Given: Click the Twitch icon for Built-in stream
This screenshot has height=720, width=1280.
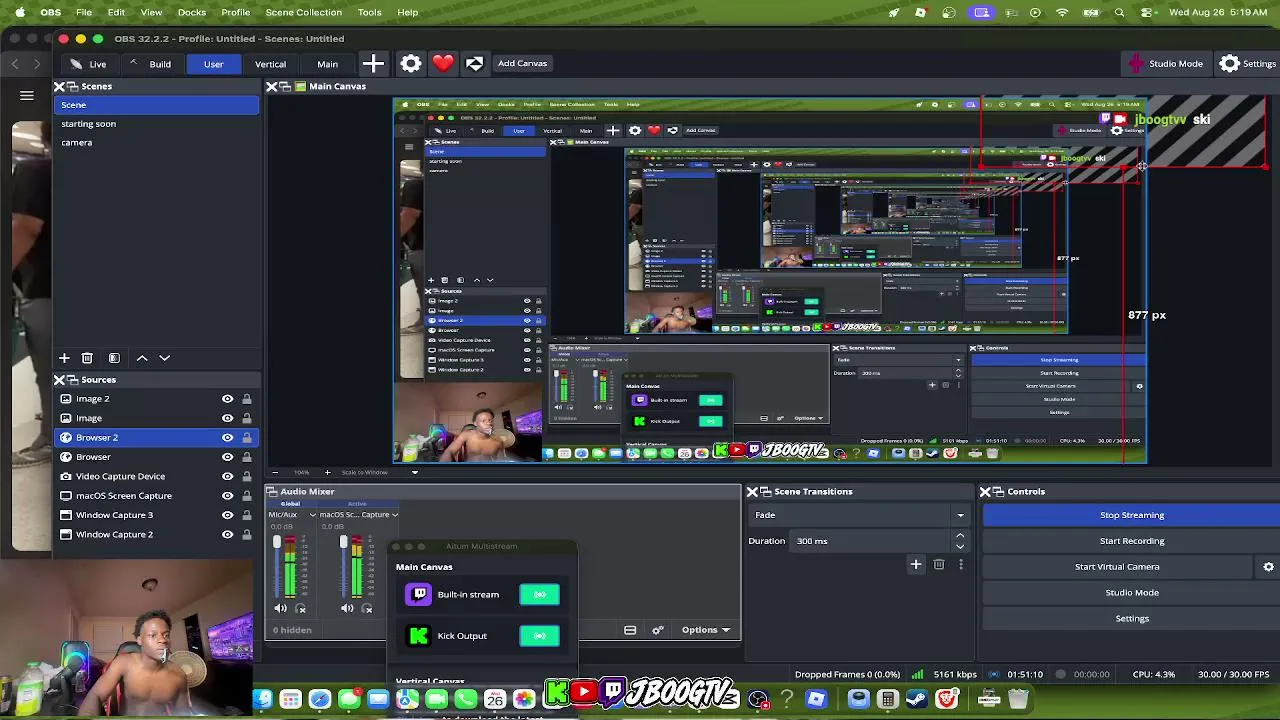Looking at the screenshot, I should coord(419,594).
